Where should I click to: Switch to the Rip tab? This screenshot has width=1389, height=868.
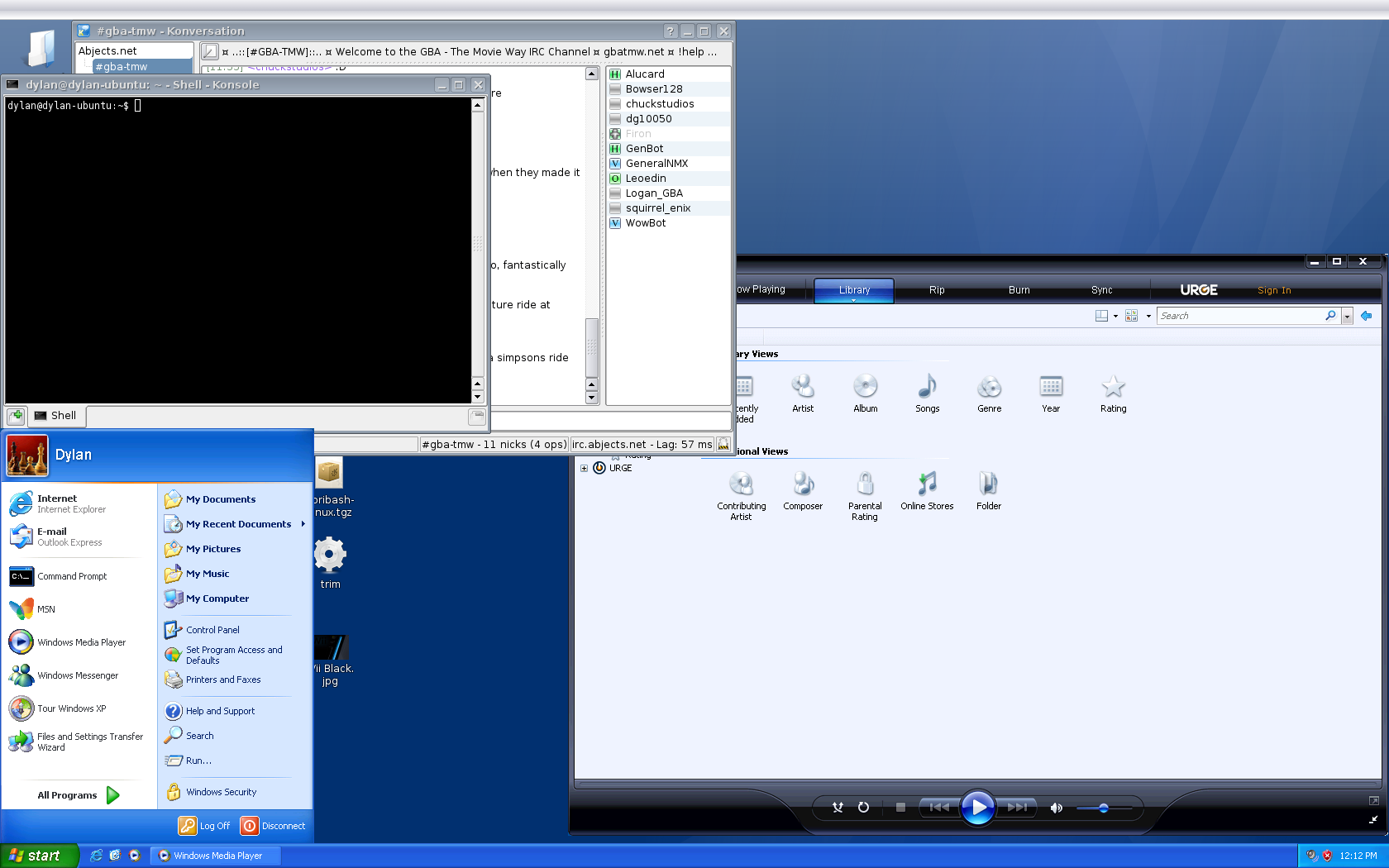point(936,290)
